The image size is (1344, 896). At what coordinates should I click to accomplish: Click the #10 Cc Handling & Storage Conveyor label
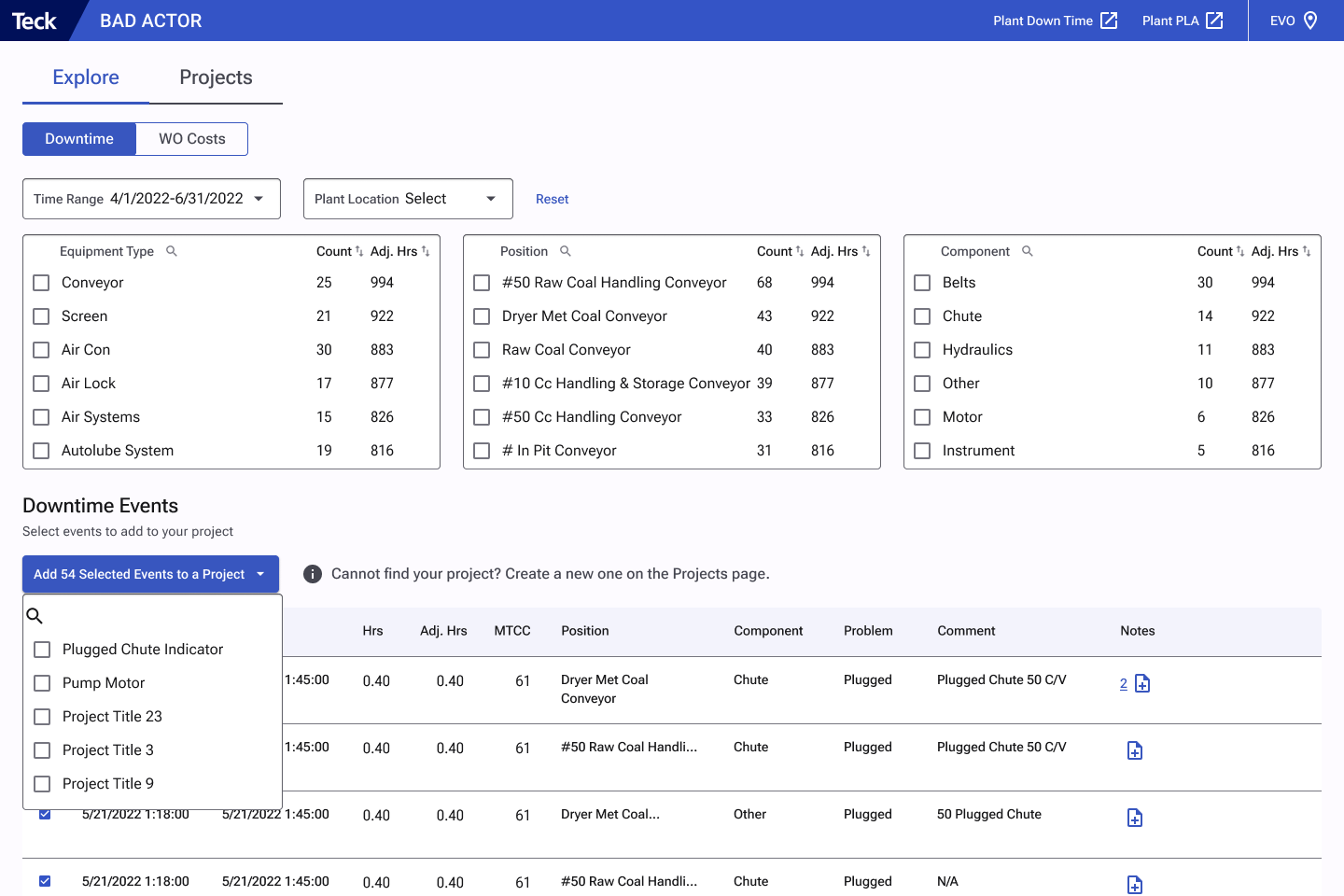click(626, 384)
